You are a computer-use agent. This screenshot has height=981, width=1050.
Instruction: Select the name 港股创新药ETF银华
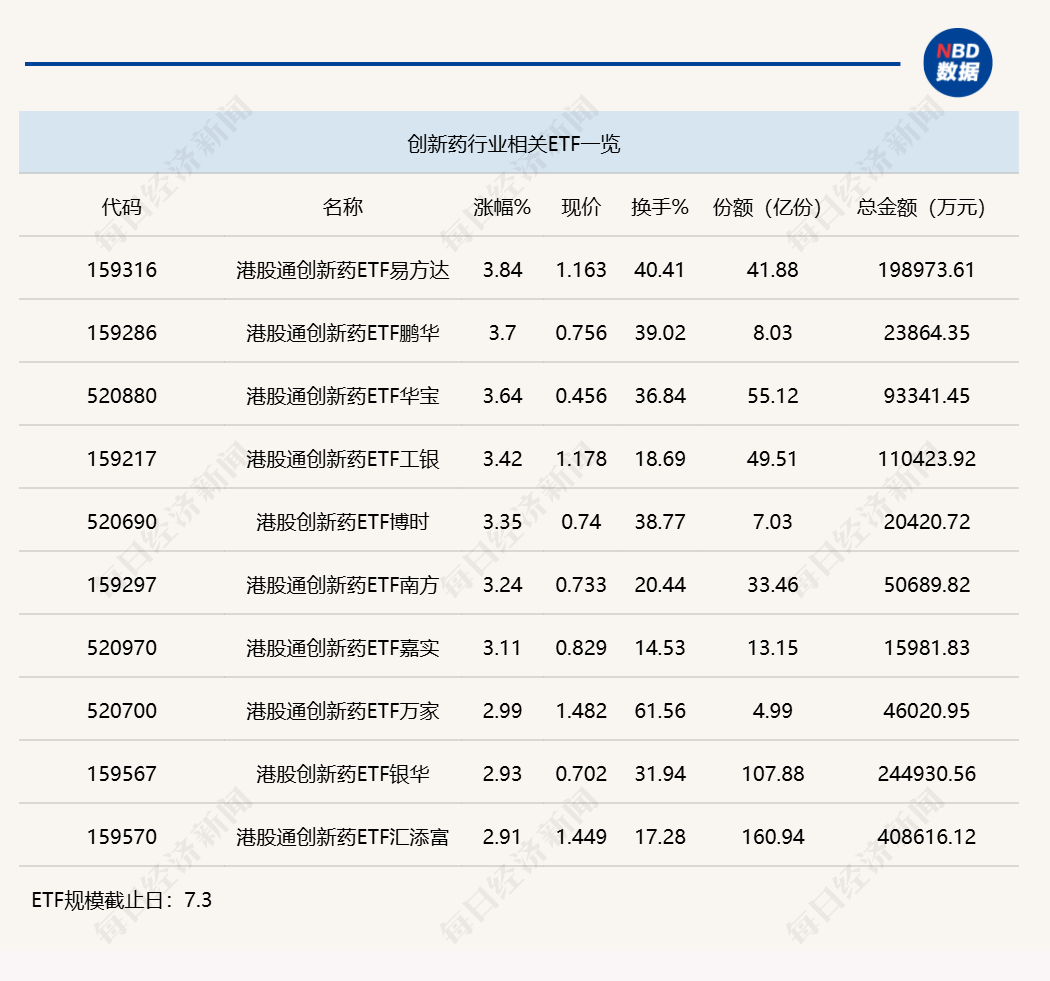click(x=343, y=773)
